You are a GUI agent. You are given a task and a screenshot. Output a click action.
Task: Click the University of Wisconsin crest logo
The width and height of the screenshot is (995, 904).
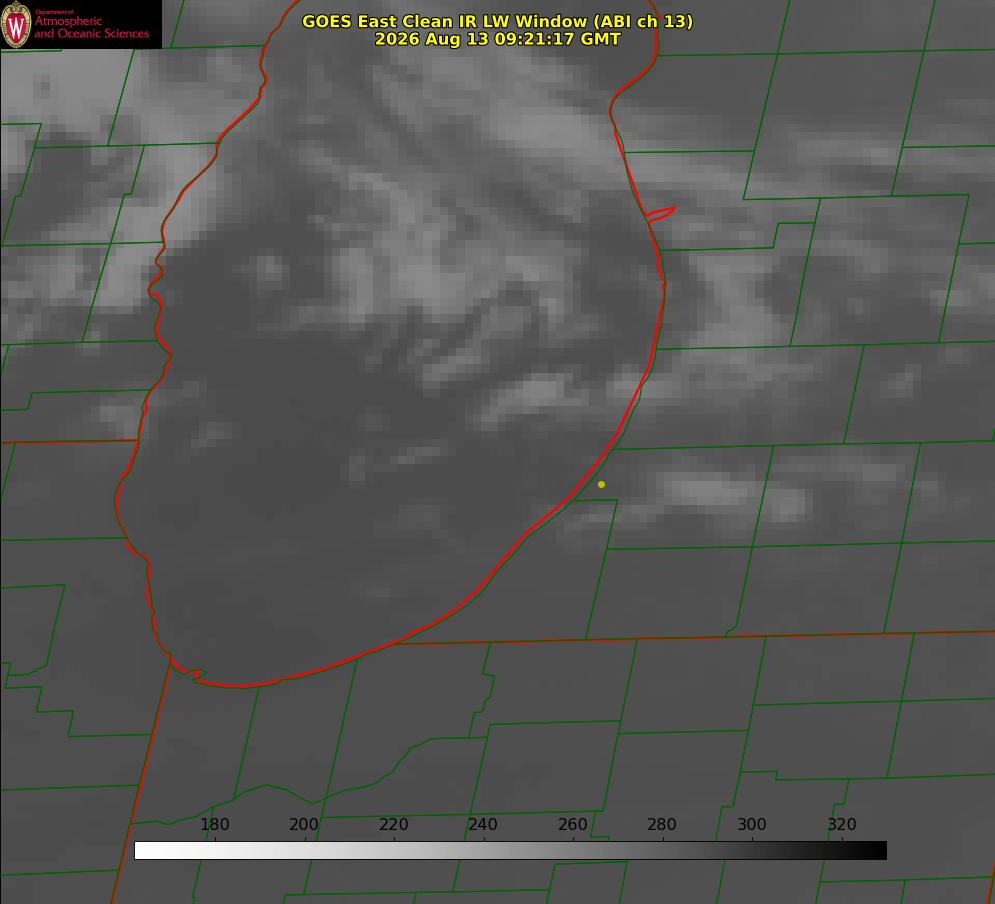click(16, 24)
